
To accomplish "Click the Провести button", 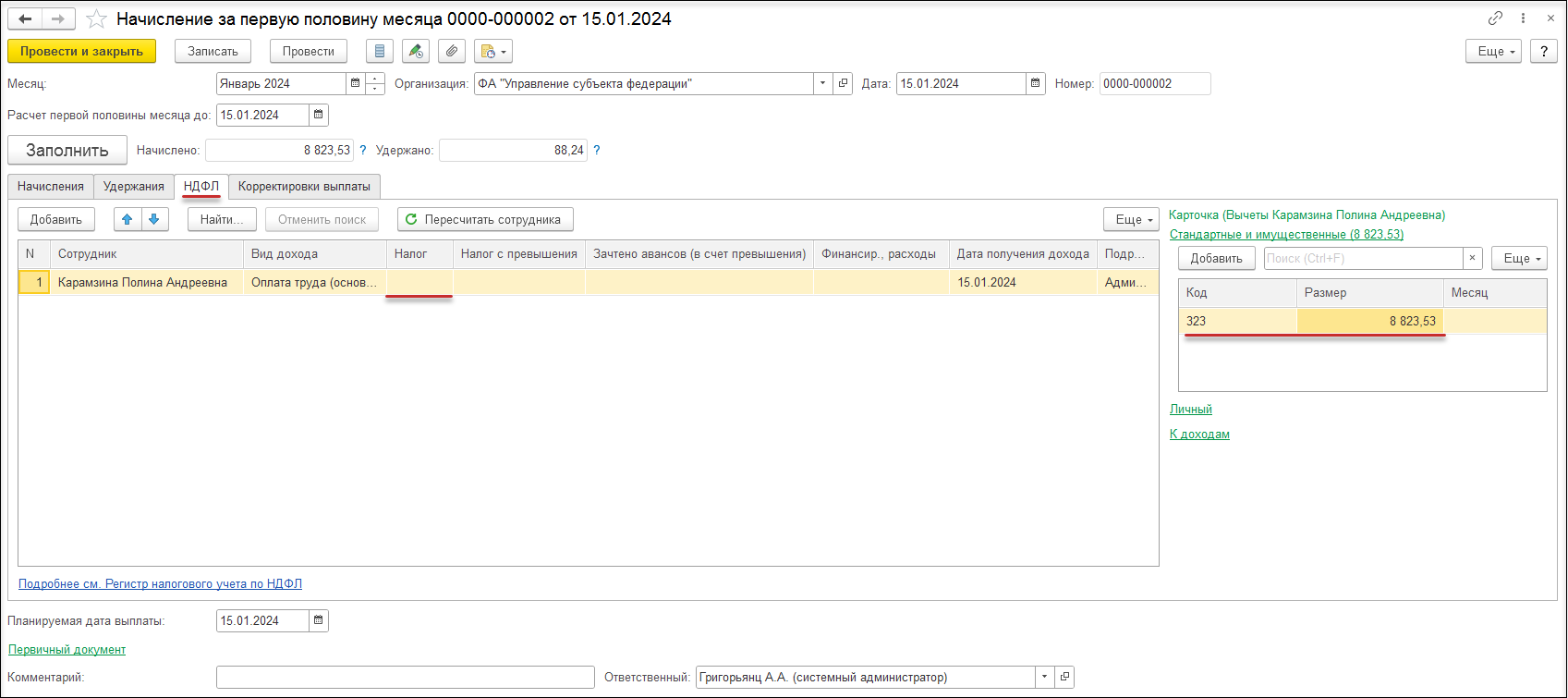I will click(309, 52).
